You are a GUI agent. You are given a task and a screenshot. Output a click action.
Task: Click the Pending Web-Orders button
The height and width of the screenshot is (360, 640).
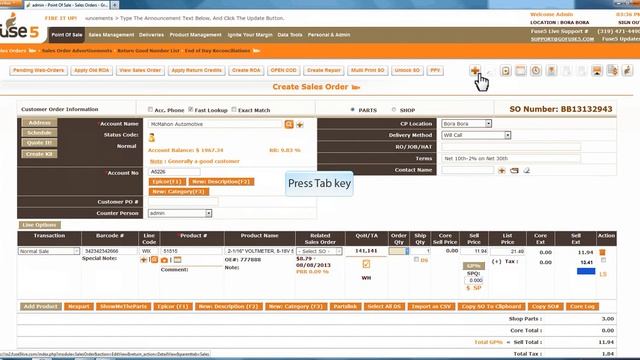coord(38,71)
